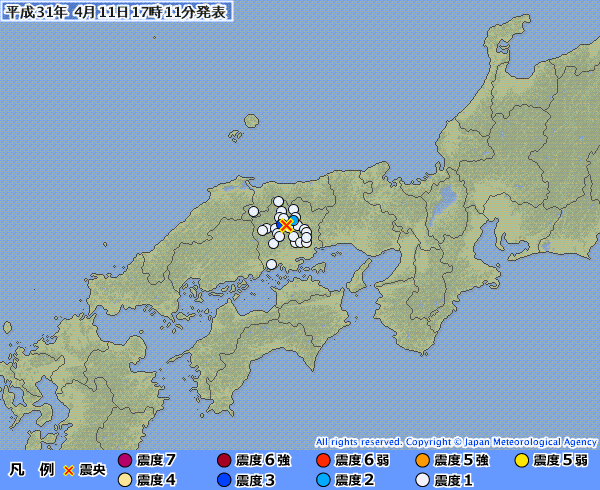The width and height of the screenshot is (600, 490).
Task: Select the intensity 3 blue legend circle
Action: 224,480
